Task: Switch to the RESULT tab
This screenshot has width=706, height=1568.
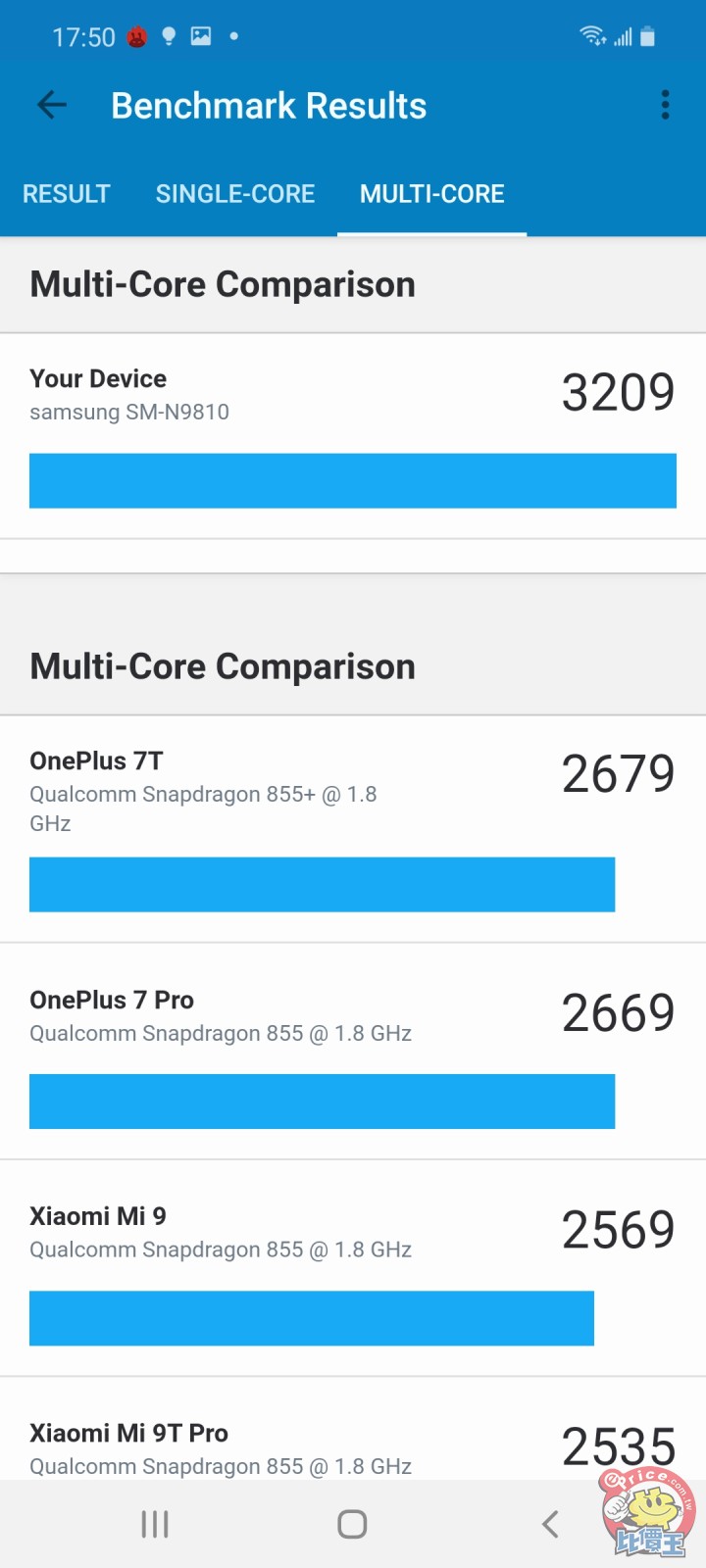Action: [x=66, y=194]
